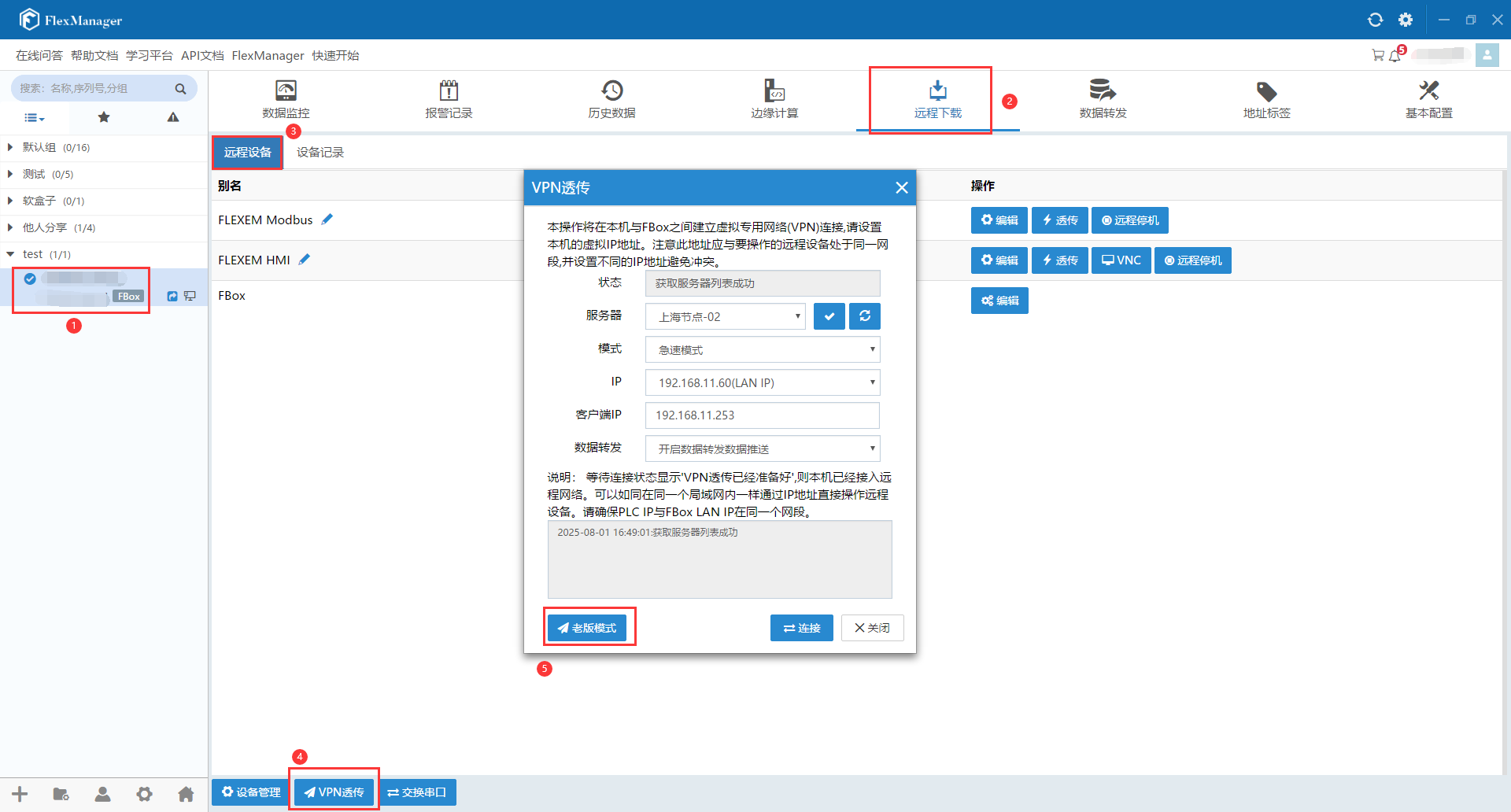Click the 客户端IP input field
Image resolution: width=1511 pixels, height=812 pixels.
[762, 415]
